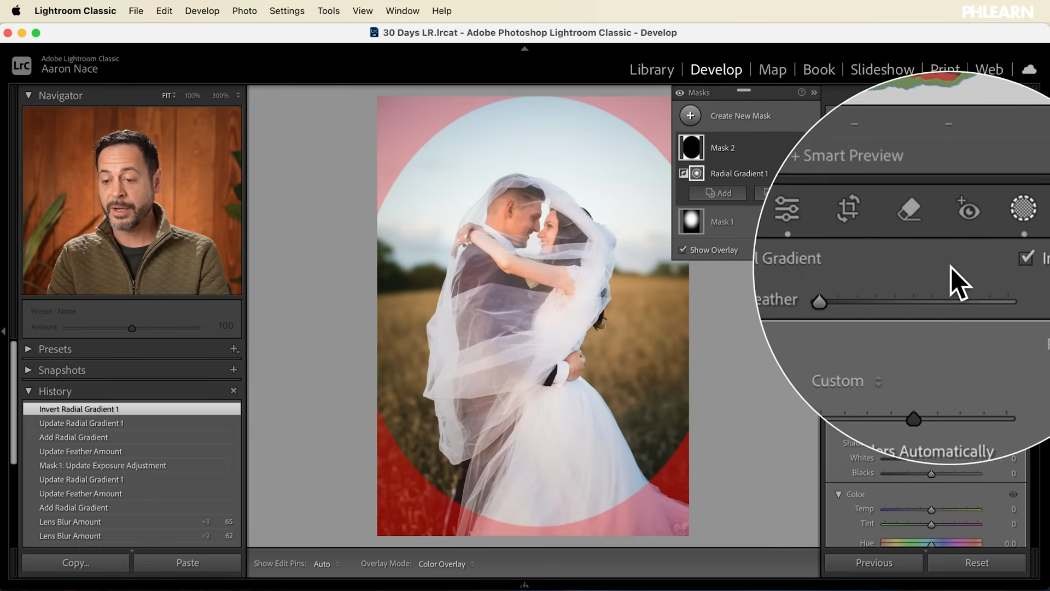Open the Tools menu
This screenshot has width=1050, height=591.
tap(328, 11)
